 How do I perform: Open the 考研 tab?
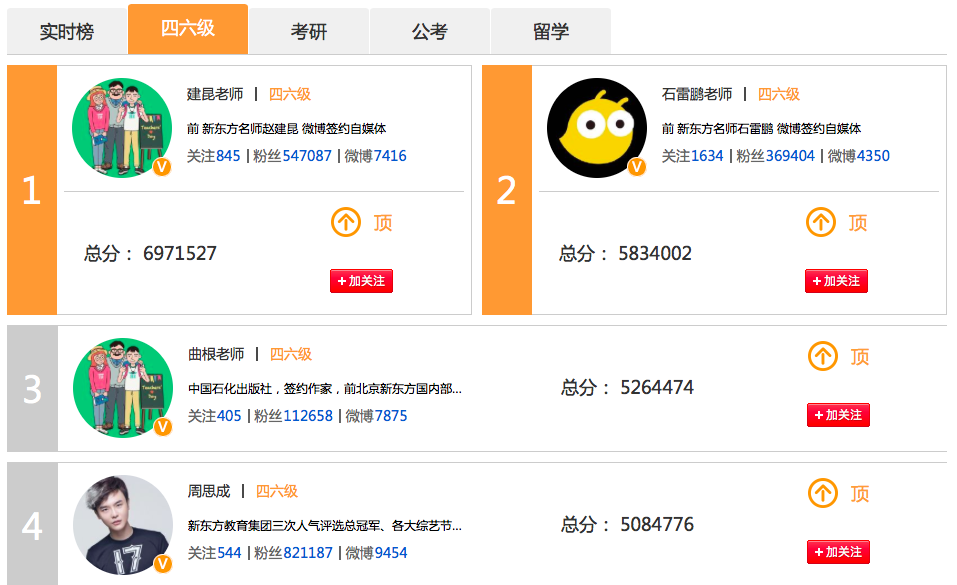click(x=309, y=31)
